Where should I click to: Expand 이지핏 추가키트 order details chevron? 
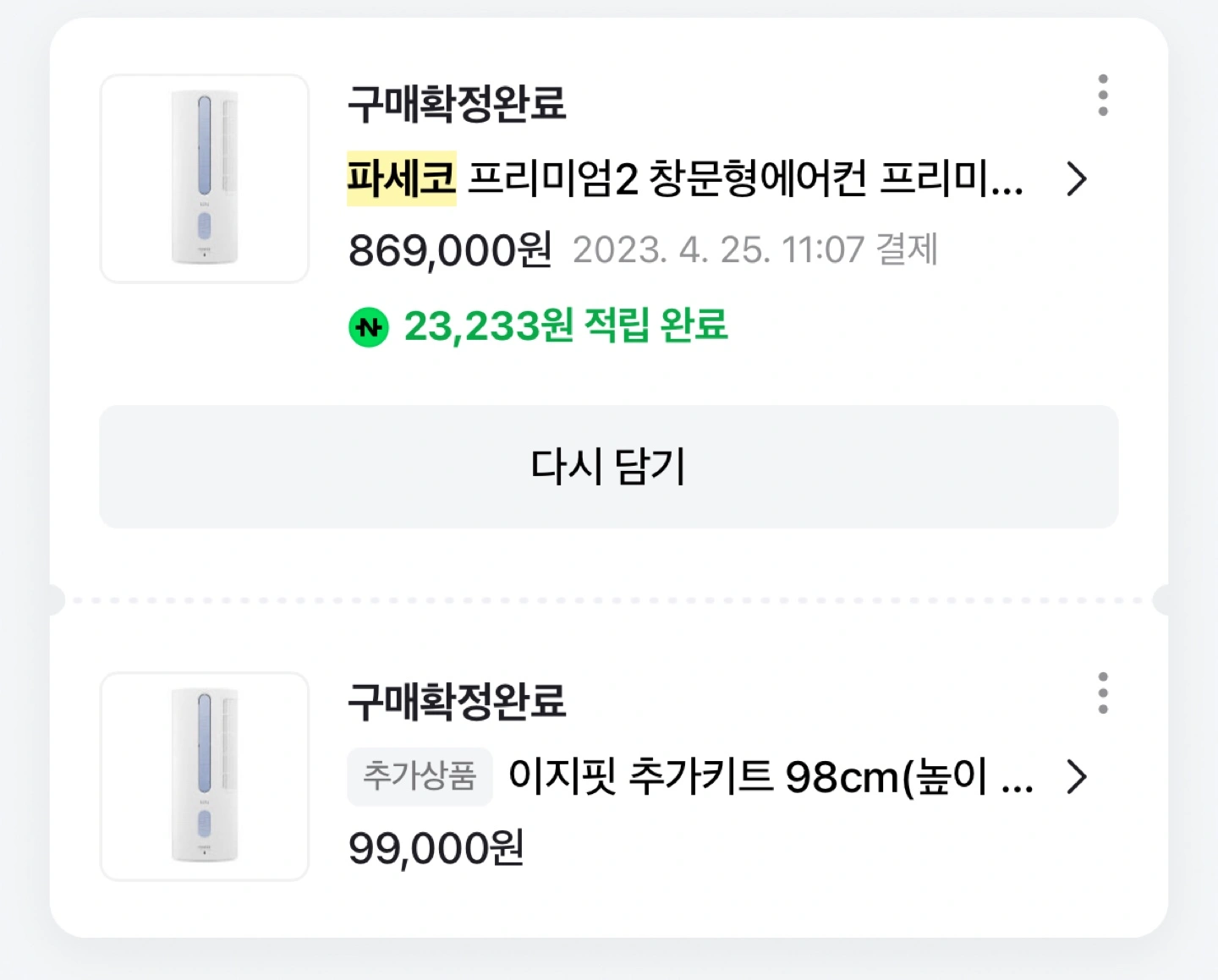(x=1076, y=777)
